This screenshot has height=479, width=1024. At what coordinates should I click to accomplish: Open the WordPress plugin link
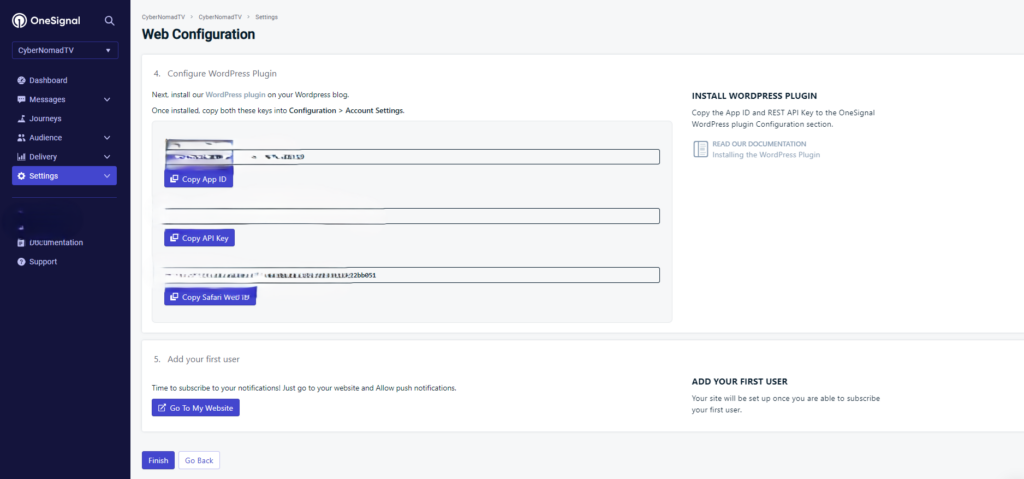(235, 94)
